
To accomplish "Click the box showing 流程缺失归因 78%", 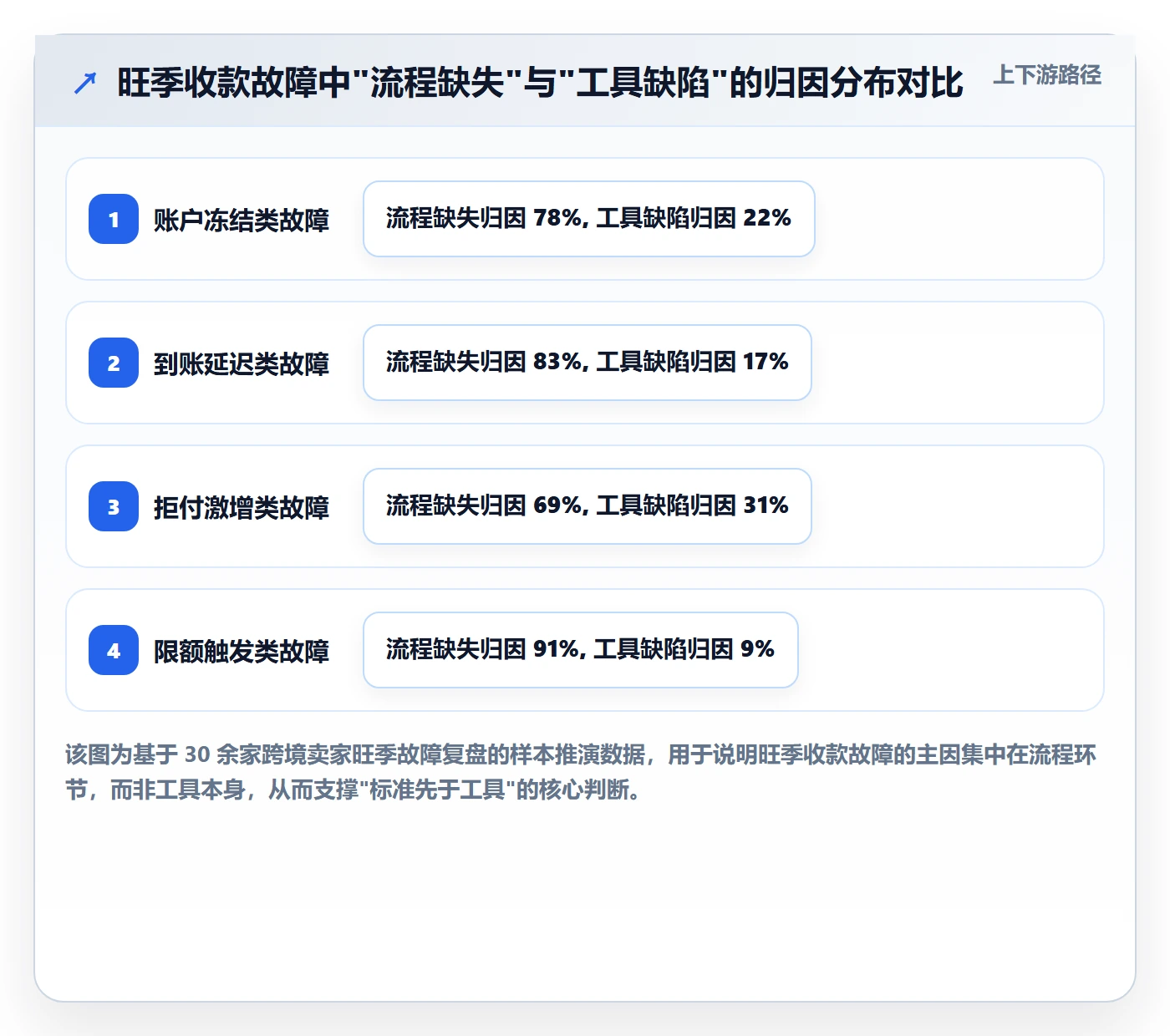I will pyautogui.click(x=589, y=219).
